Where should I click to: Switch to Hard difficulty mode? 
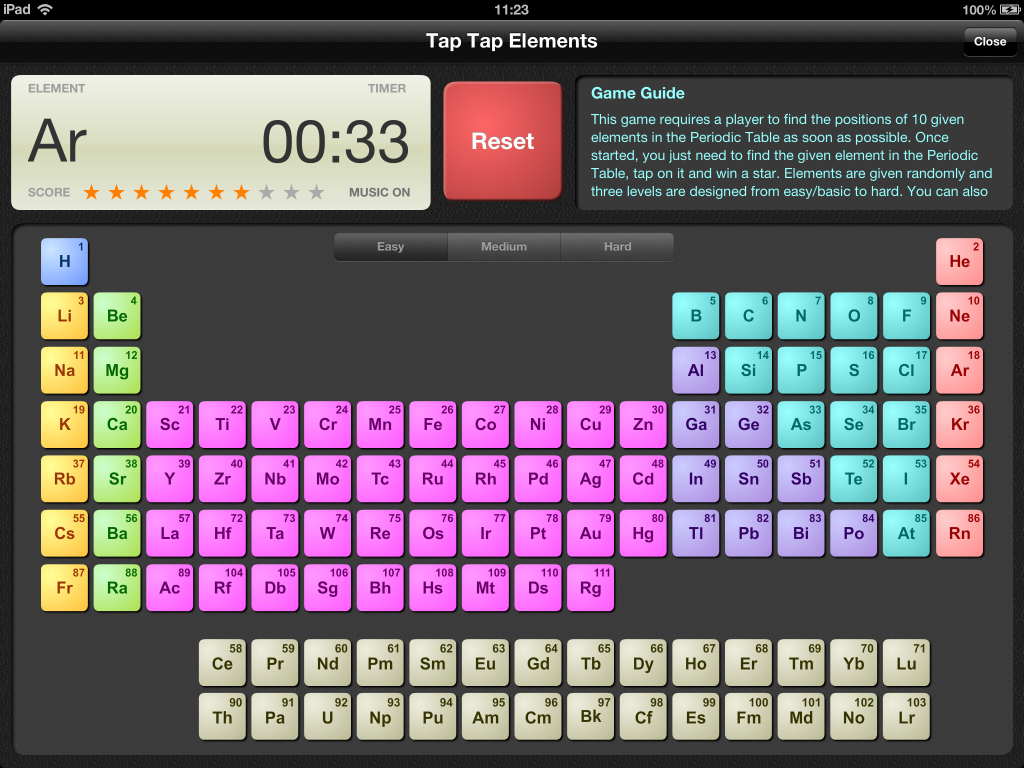click(617, 246)
